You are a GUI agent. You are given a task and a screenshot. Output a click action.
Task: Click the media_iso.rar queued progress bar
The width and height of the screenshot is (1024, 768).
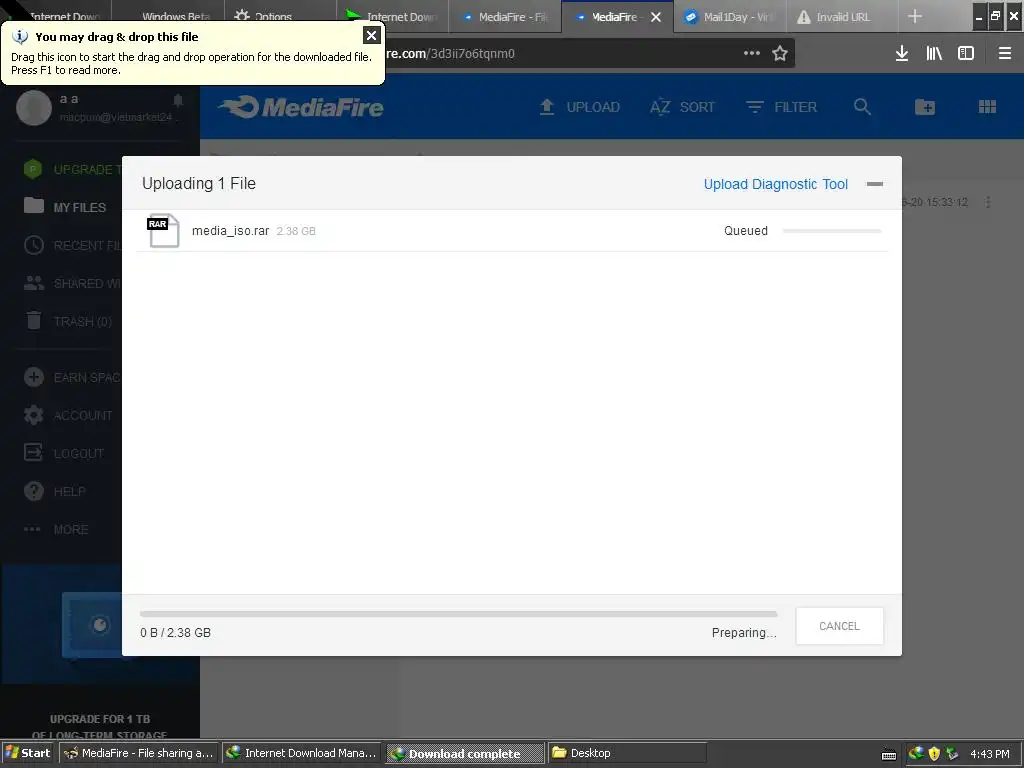pyautogui.click(x=832, y=231)
